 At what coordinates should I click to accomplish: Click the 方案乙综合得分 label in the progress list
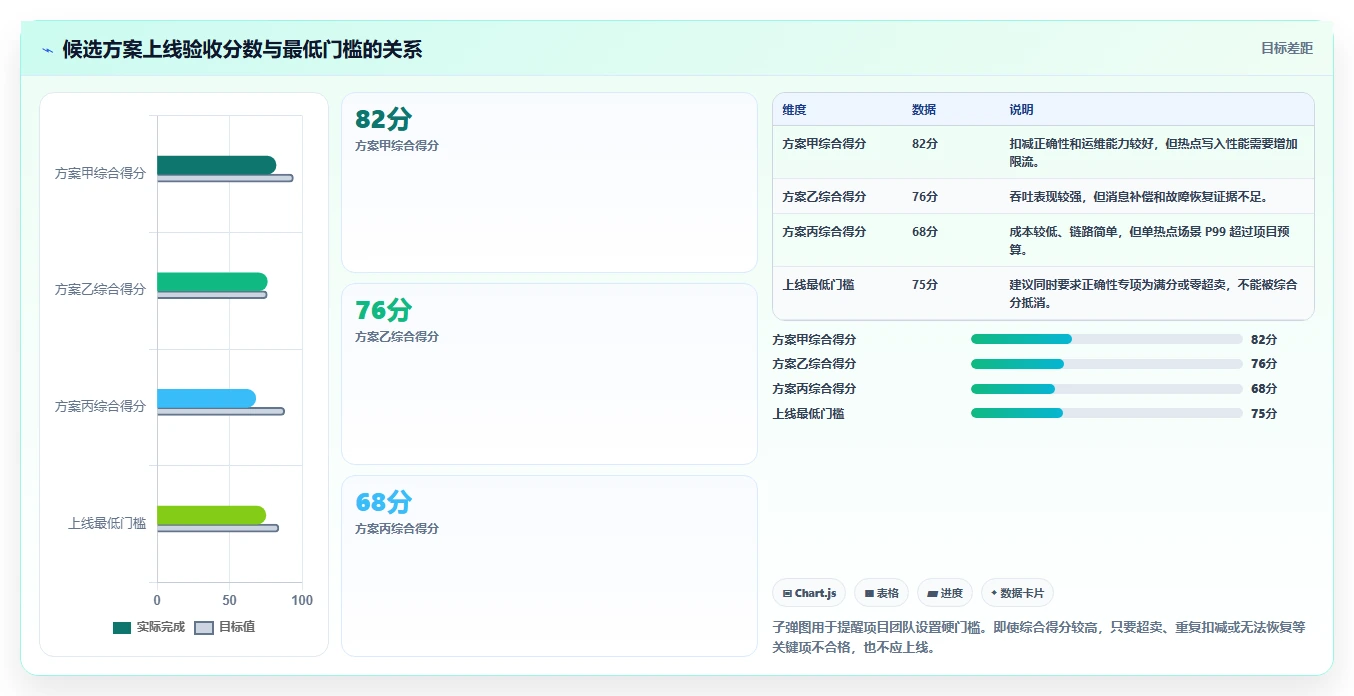click(814, 364)
